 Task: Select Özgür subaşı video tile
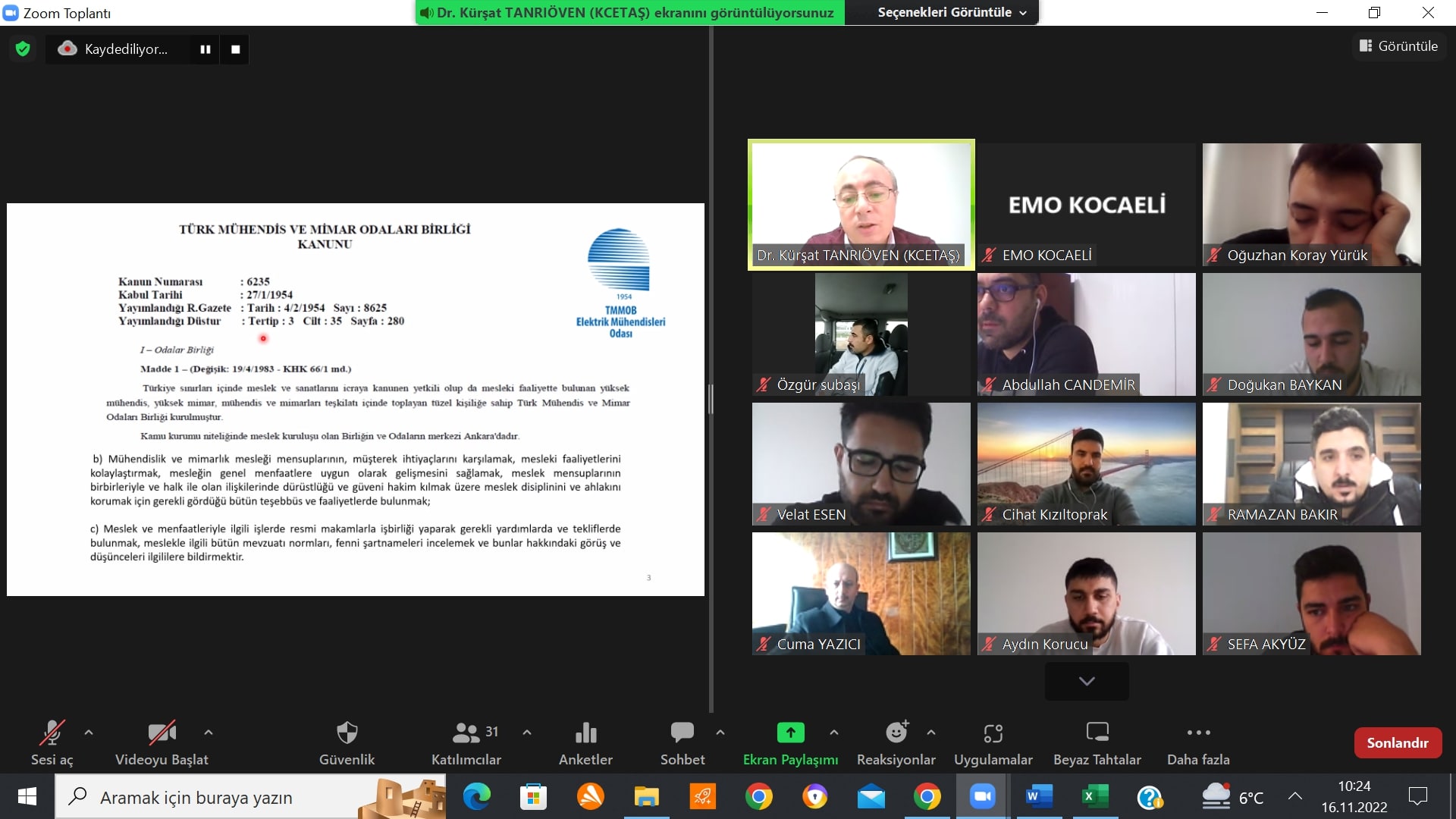click(861, 334)
